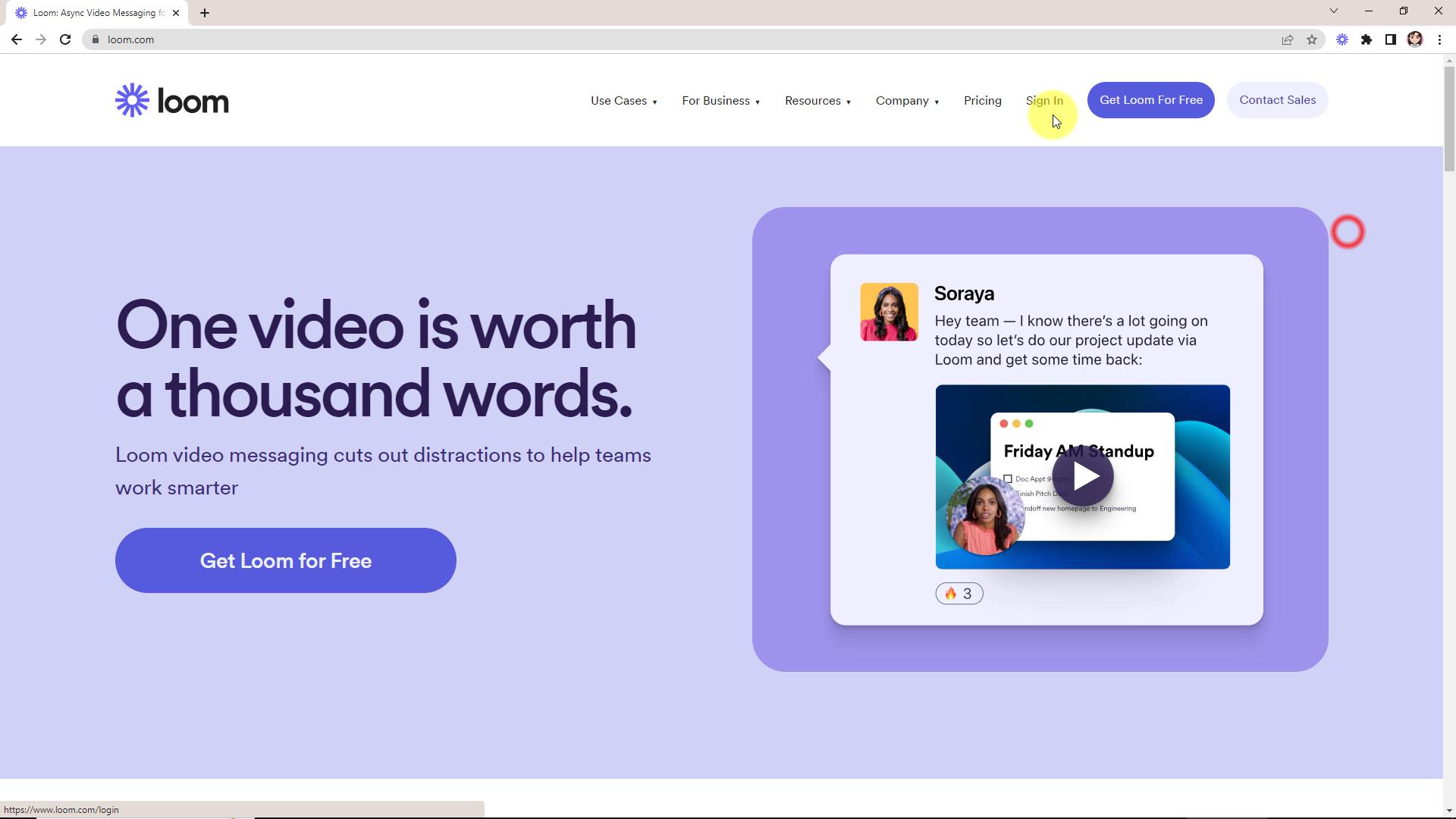Click the Contact Sales link
Viewport: 1456px width, 819px height.
[1278, 99]
